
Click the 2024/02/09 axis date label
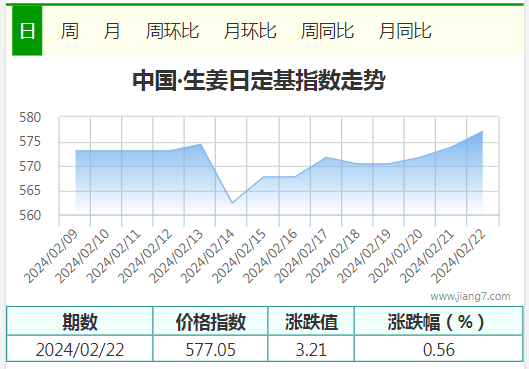coord(51,257)
